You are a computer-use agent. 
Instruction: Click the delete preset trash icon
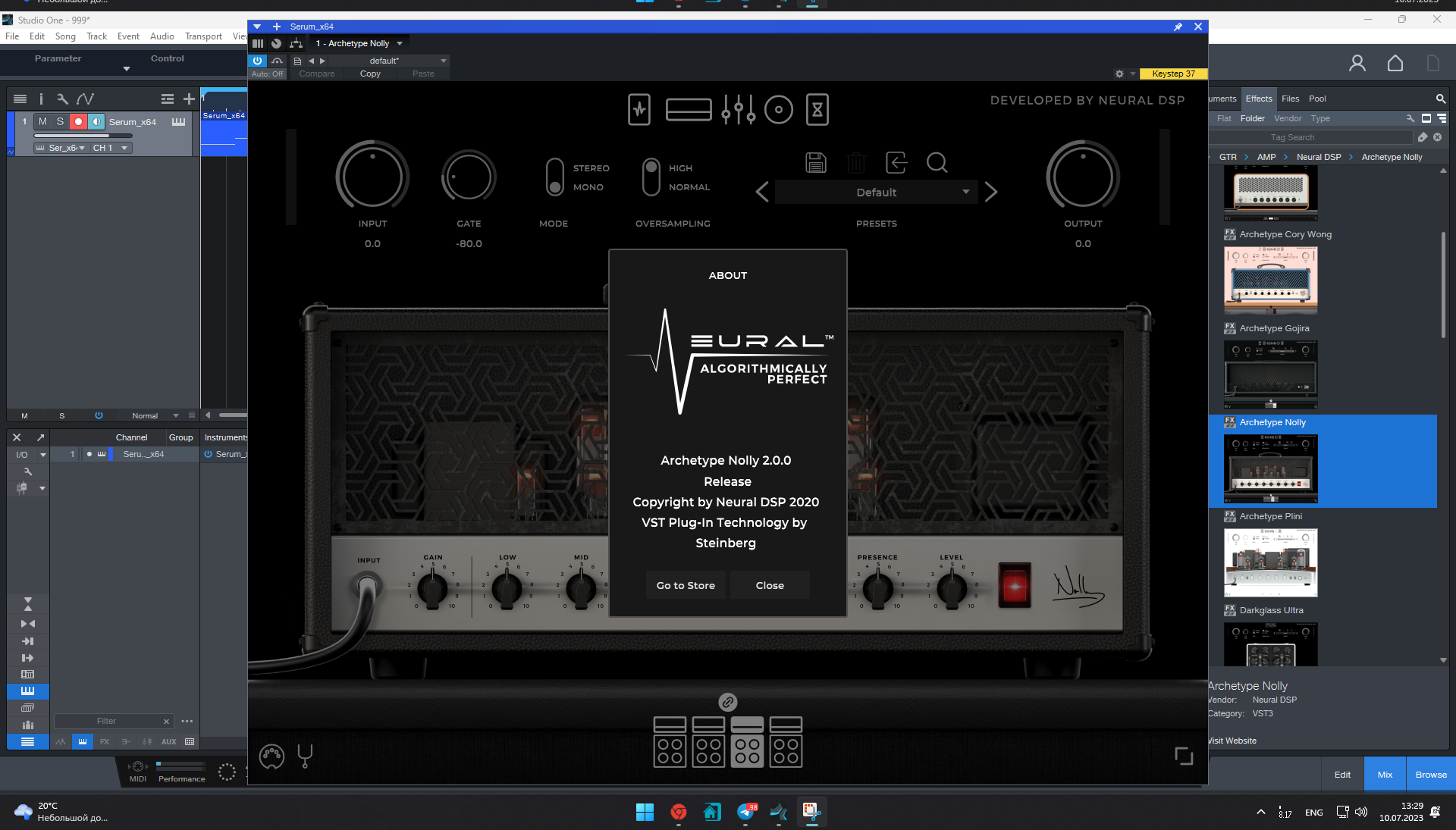[x=855, y=162]
